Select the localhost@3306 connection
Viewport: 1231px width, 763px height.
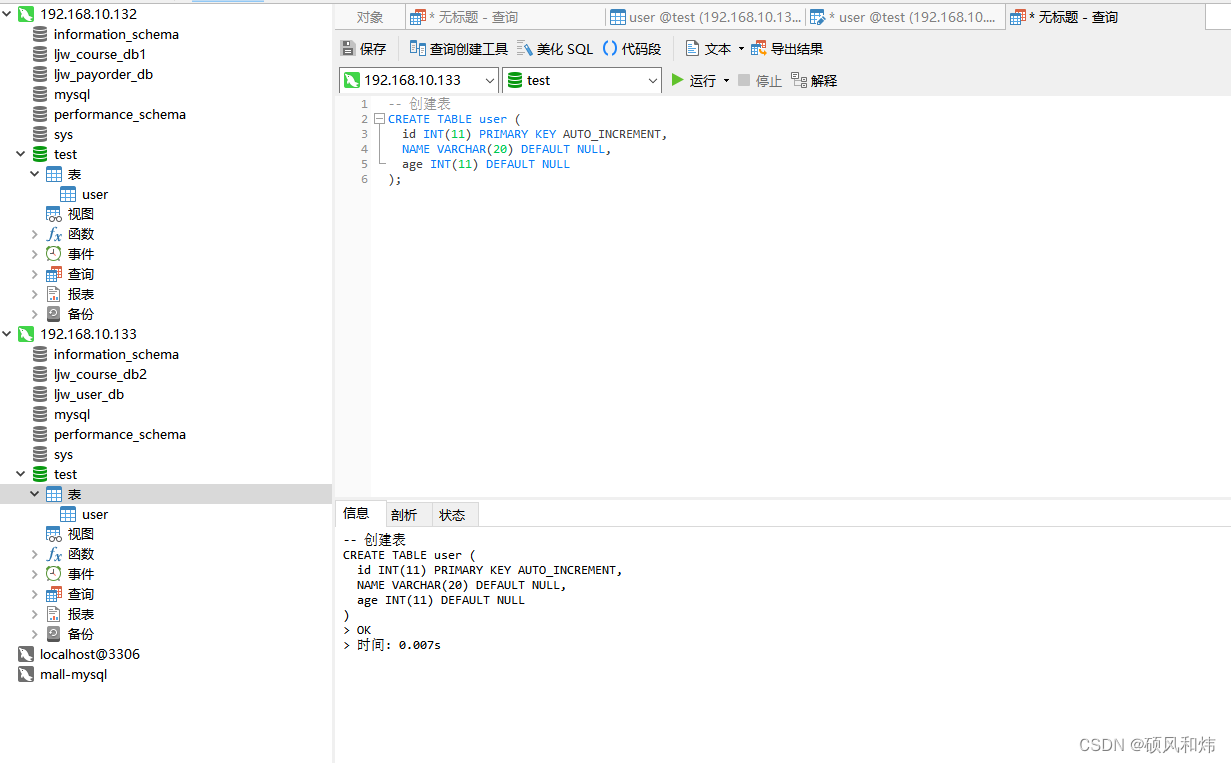click(90, 654)
